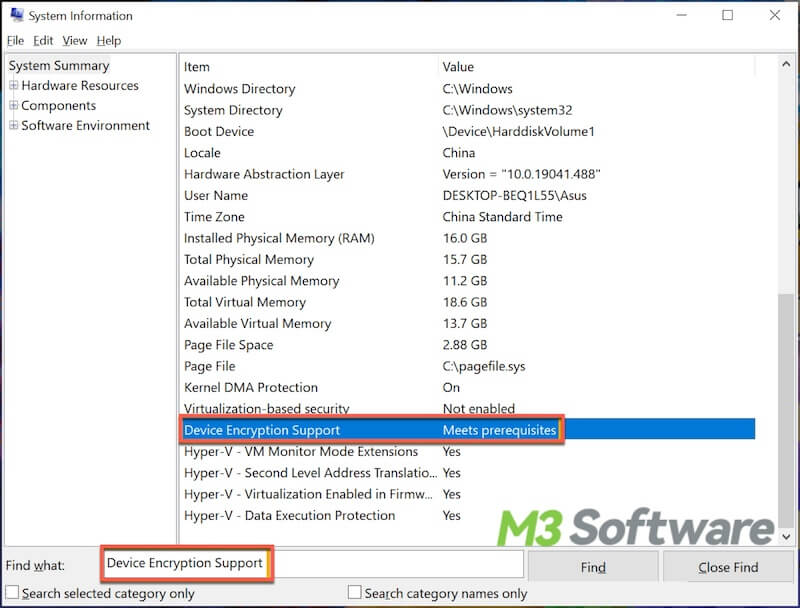
Task: Select the Kernel DMA Protection row
Action: (x=467, y=388)
